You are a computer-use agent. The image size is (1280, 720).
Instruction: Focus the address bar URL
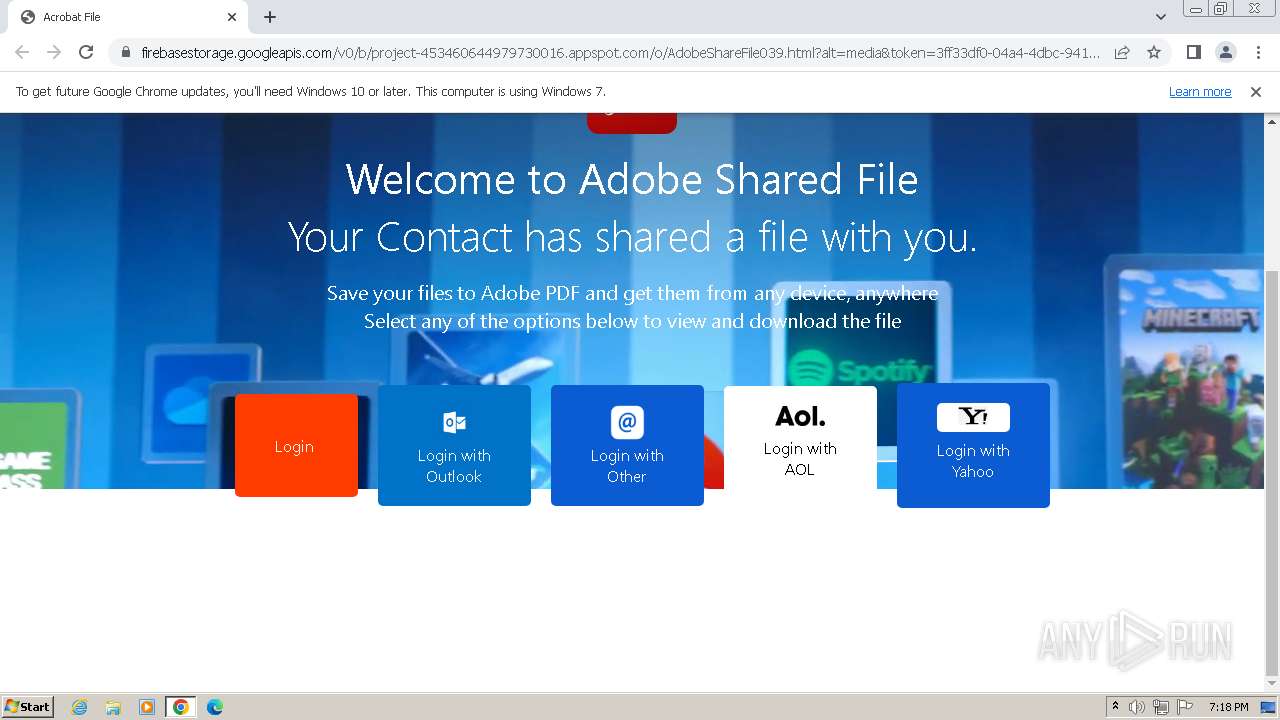pos(620,52)
